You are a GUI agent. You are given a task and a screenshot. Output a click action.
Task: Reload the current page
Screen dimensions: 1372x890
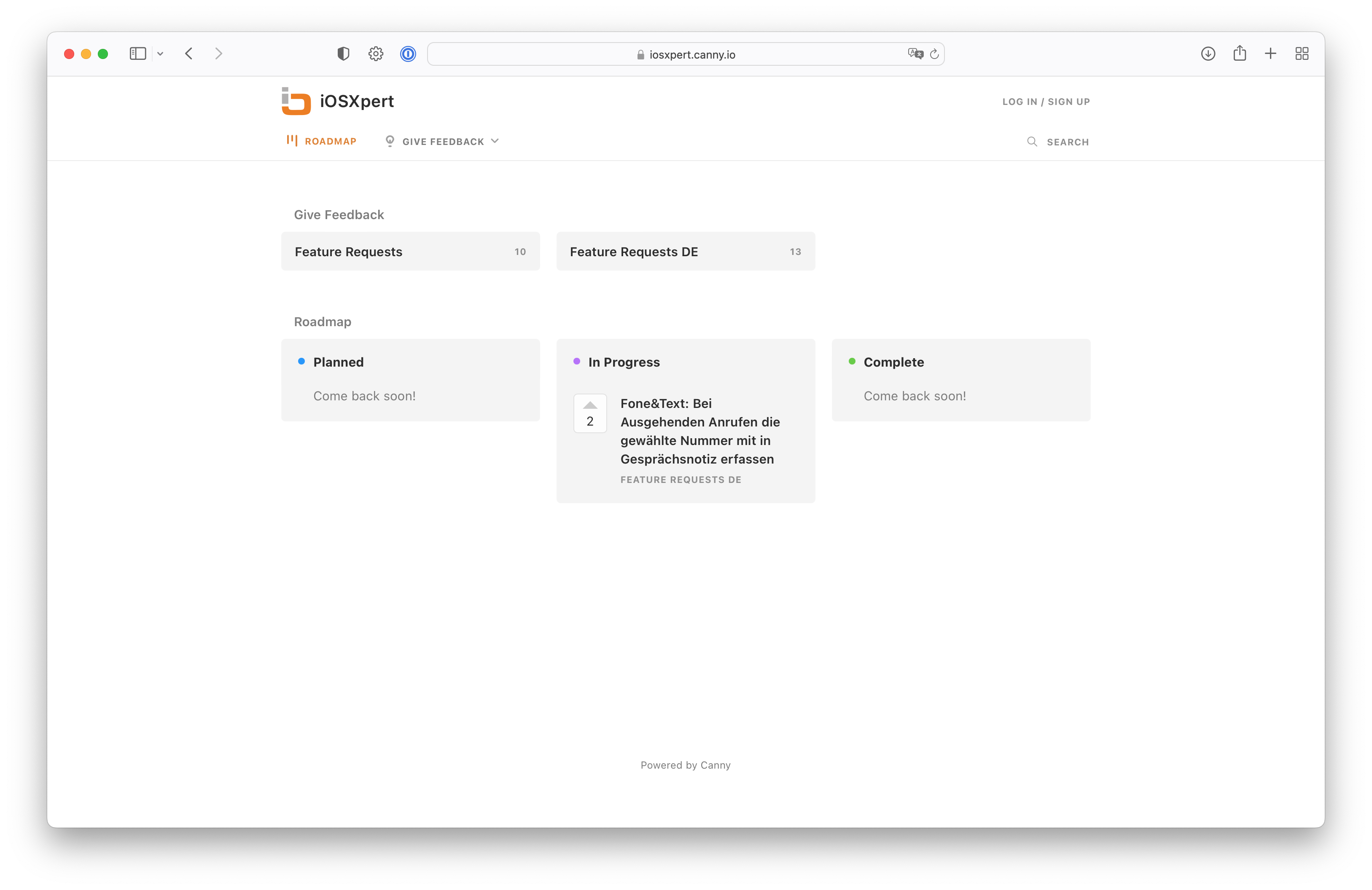934,54
